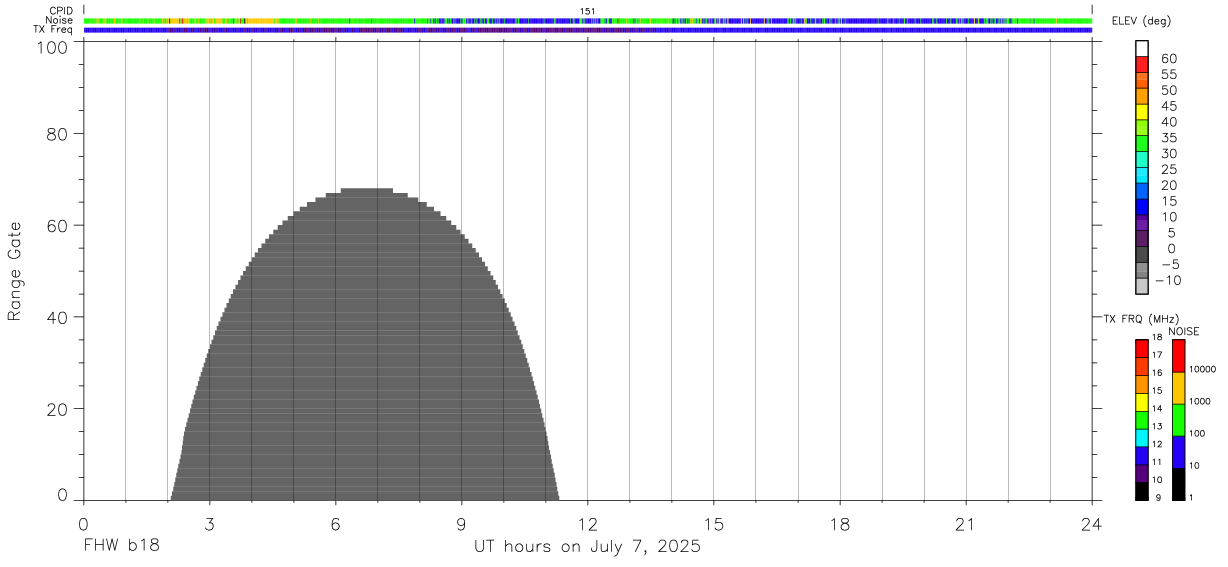
Task: Click the x-axis tick label '3'
Action: 209,524
